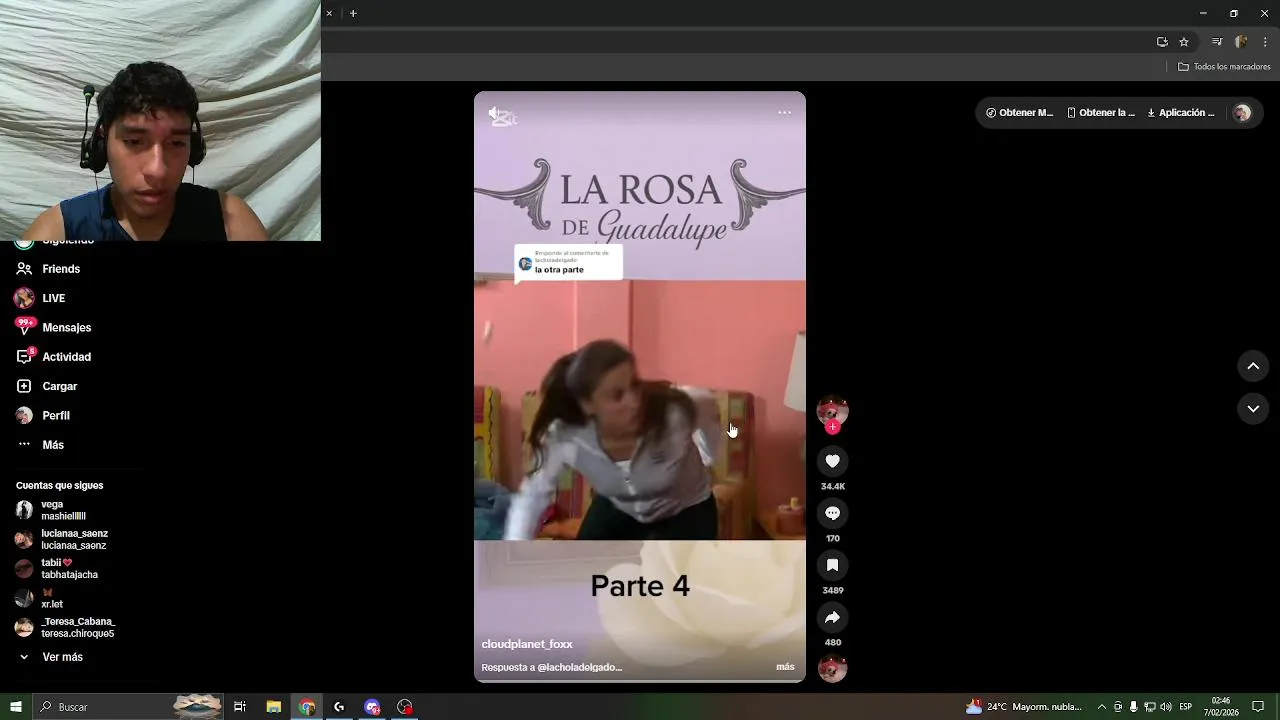Open the creator avatar beside the video
The width and height of the screenshot is (1280, 720).
tap(832, 411)
